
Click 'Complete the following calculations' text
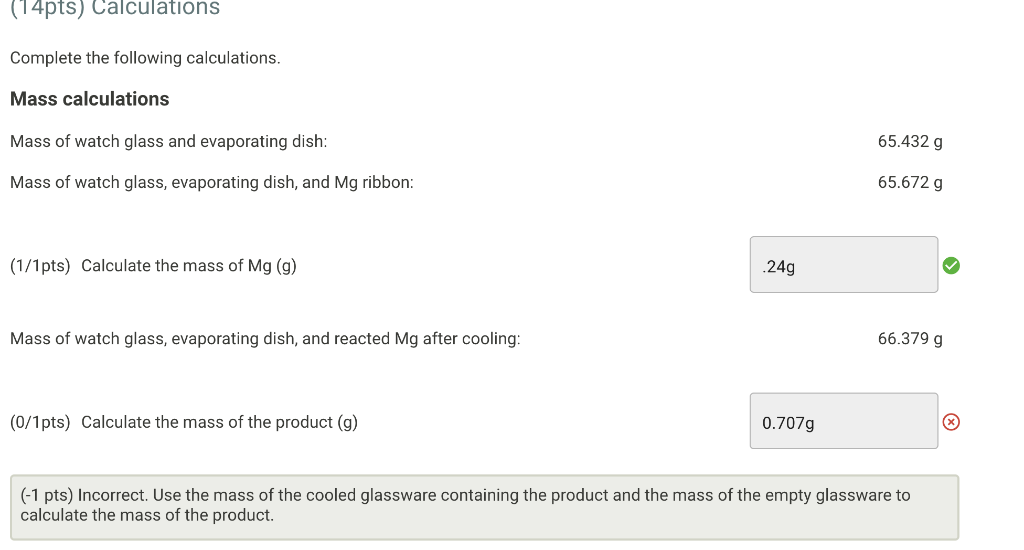click(x=145, y=58)
